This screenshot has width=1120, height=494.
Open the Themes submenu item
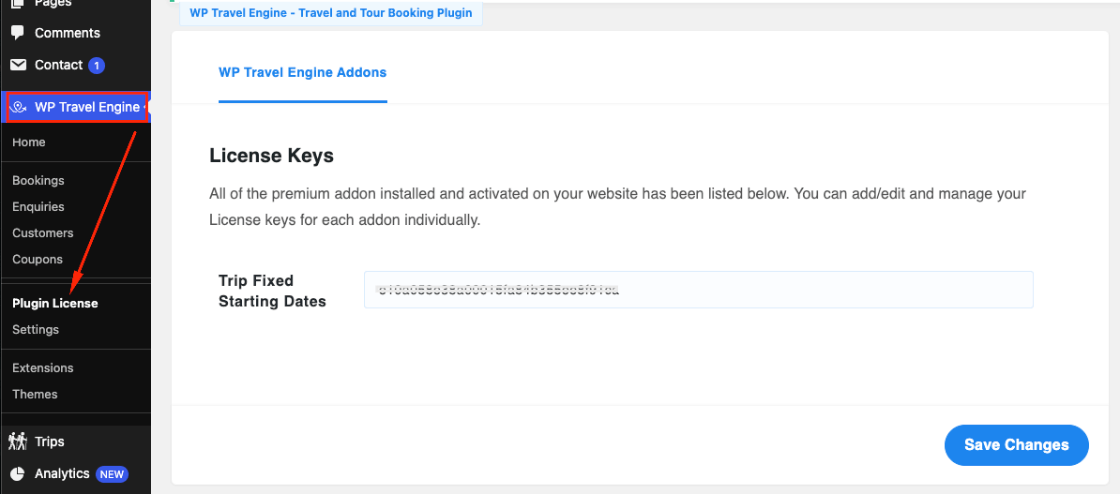34,394
